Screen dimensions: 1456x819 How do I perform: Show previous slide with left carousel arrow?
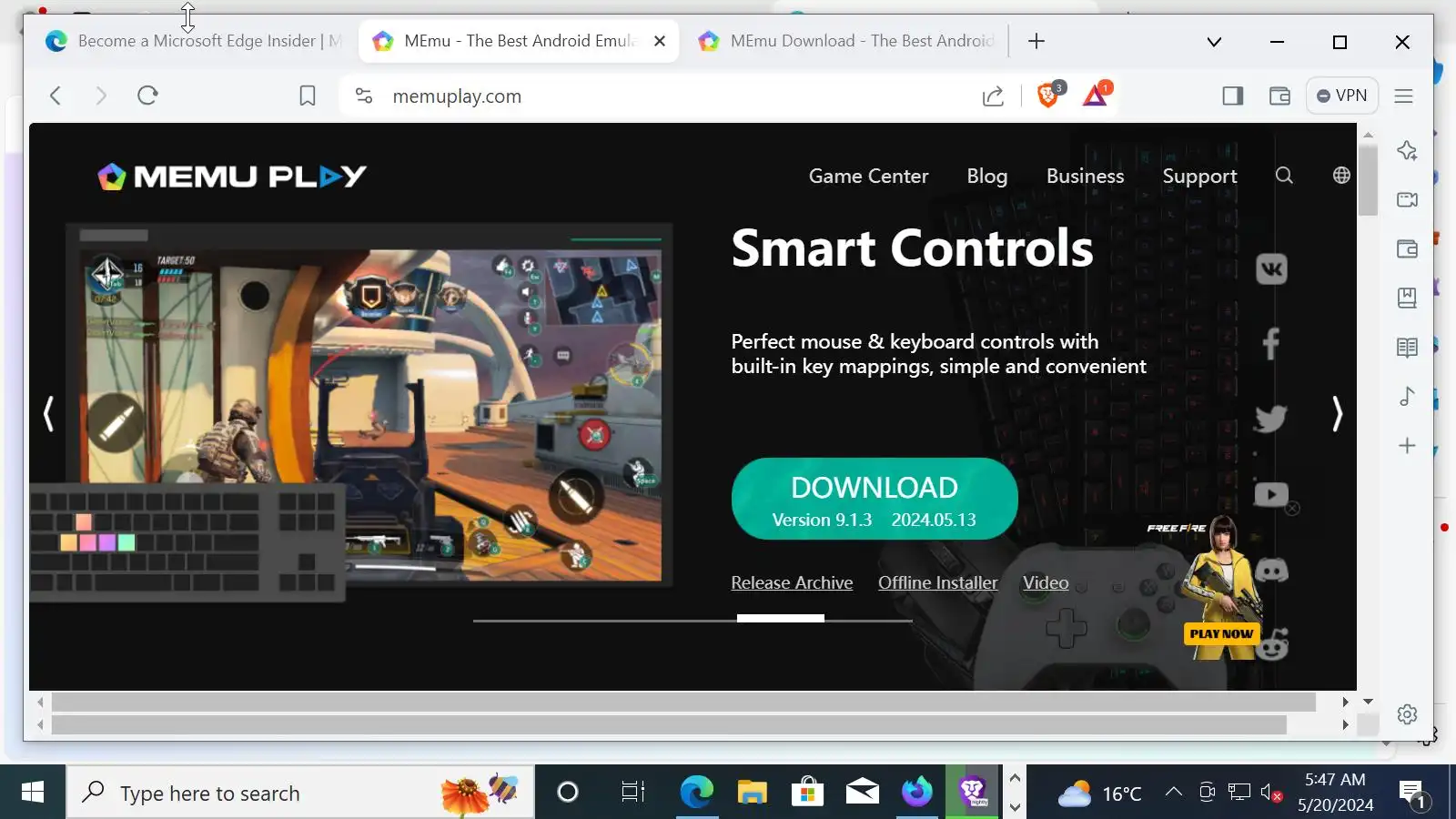click(x=49, y=414)
